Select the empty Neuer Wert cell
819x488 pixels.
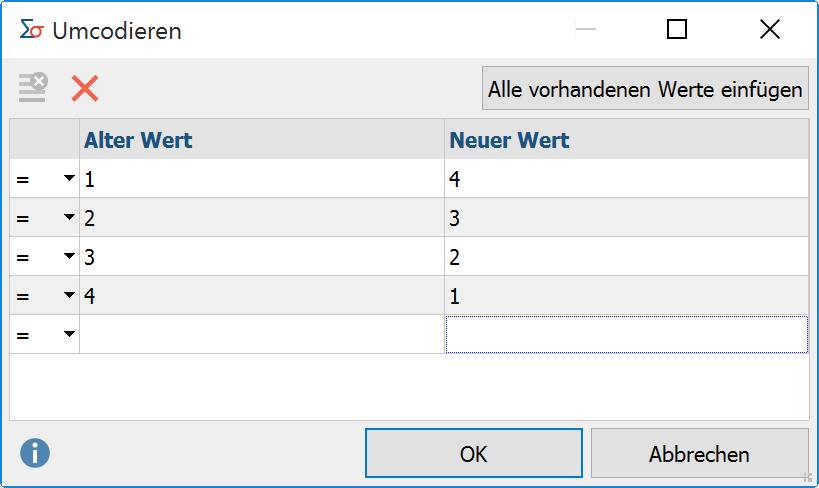626,334
